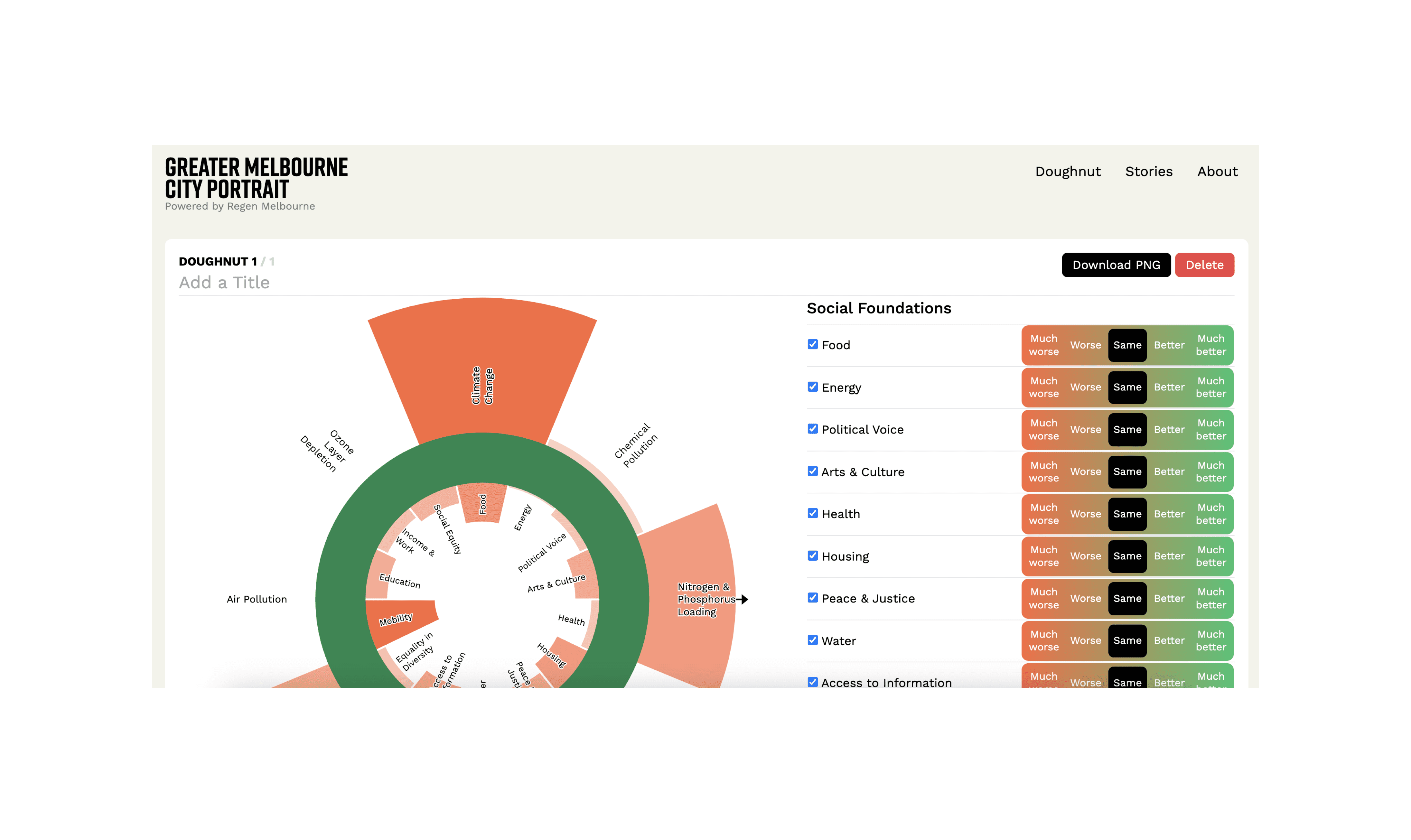Set Food to Much worse
This screenshot has width=1411, height=840.
tap(1044, 345)
